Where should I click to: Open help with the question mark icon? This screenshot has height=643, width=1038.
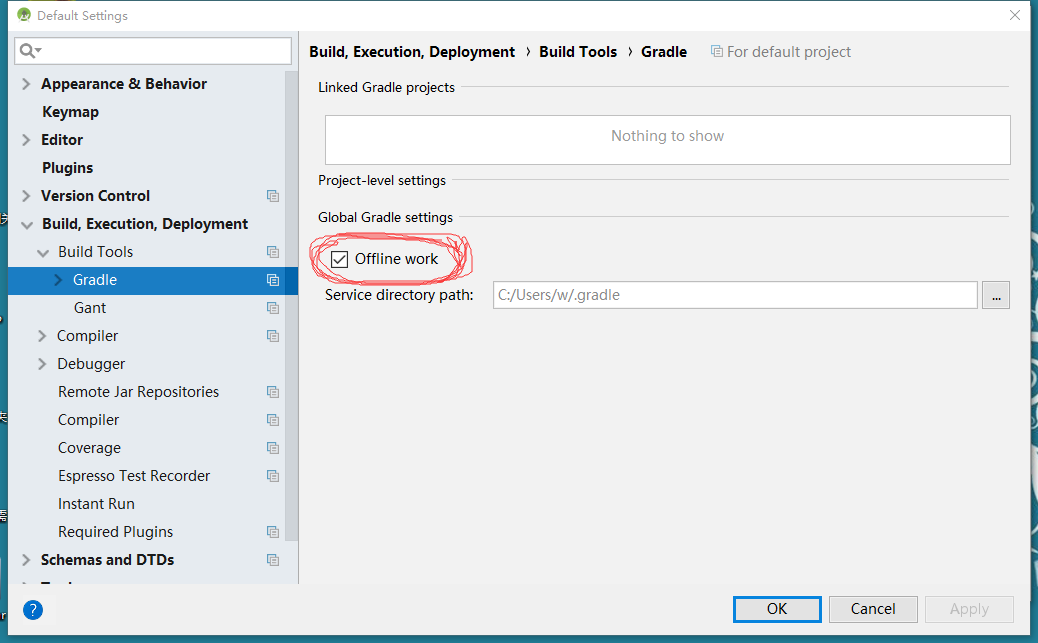(x=32, y=610)
